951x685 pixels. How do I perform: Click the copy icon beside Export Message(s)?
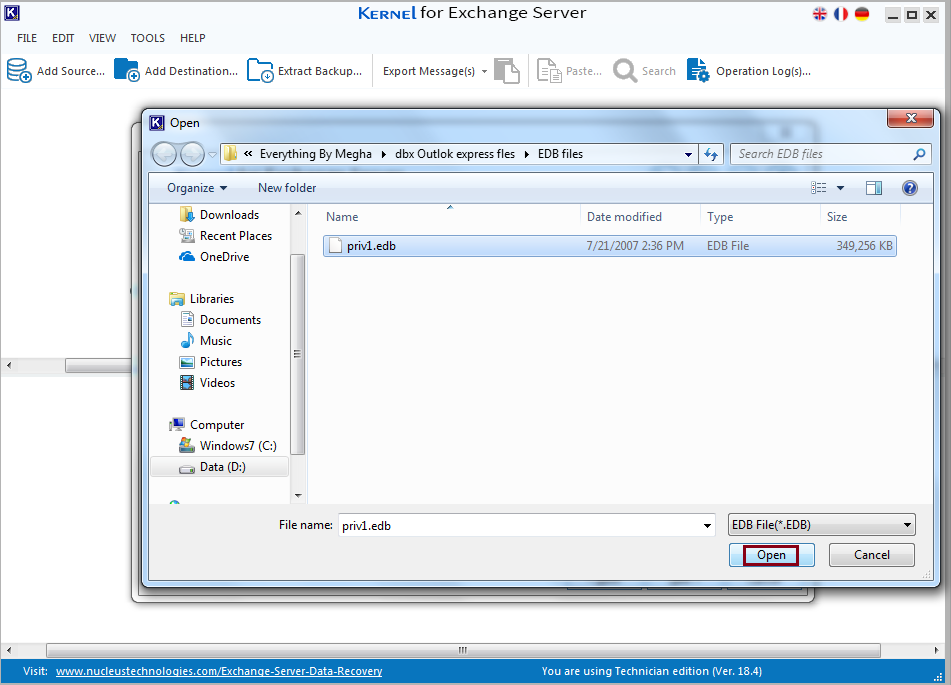[507, 71]
